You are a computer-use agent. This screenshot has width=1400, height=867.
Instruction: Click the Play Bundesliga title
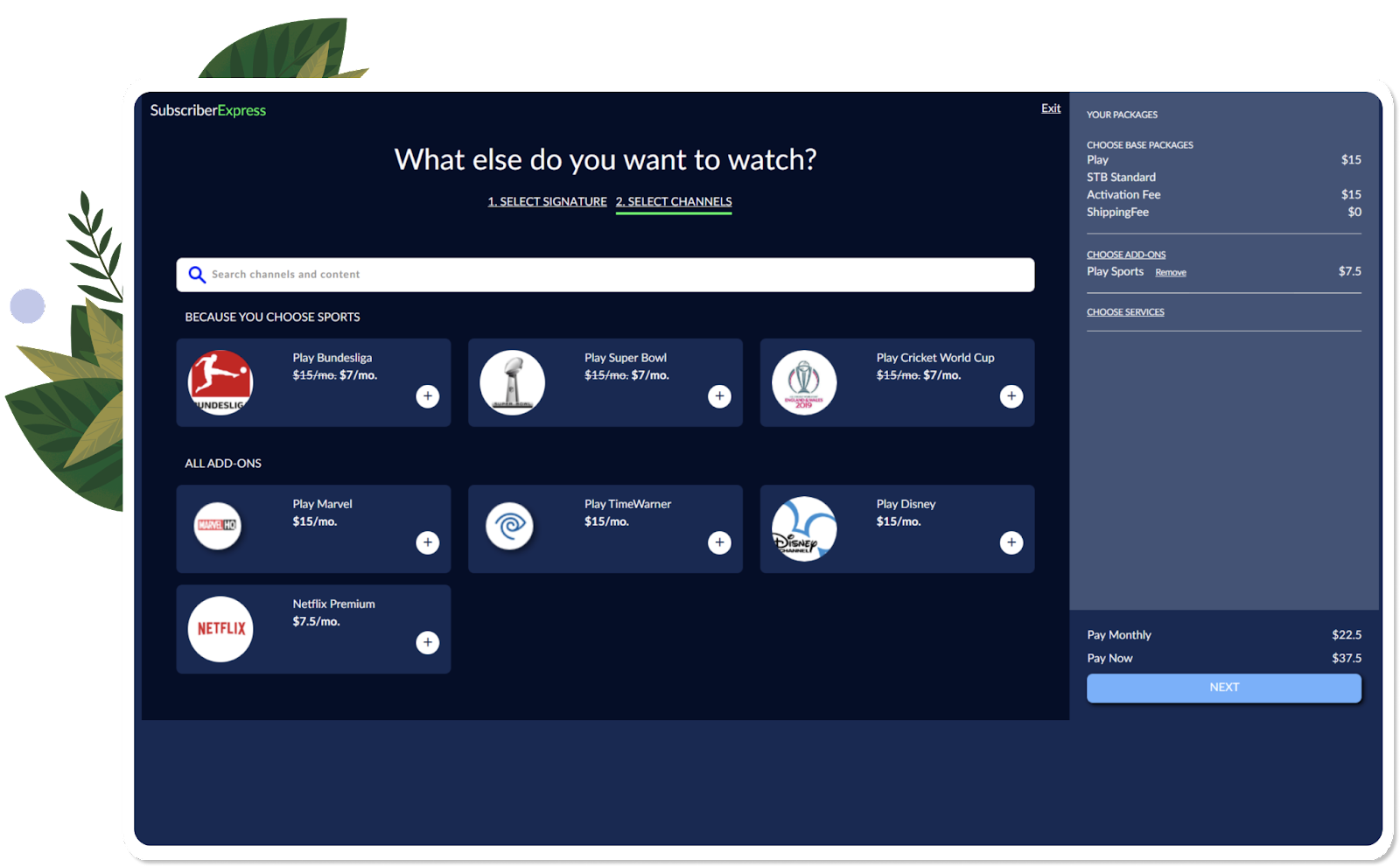[332, 358]
